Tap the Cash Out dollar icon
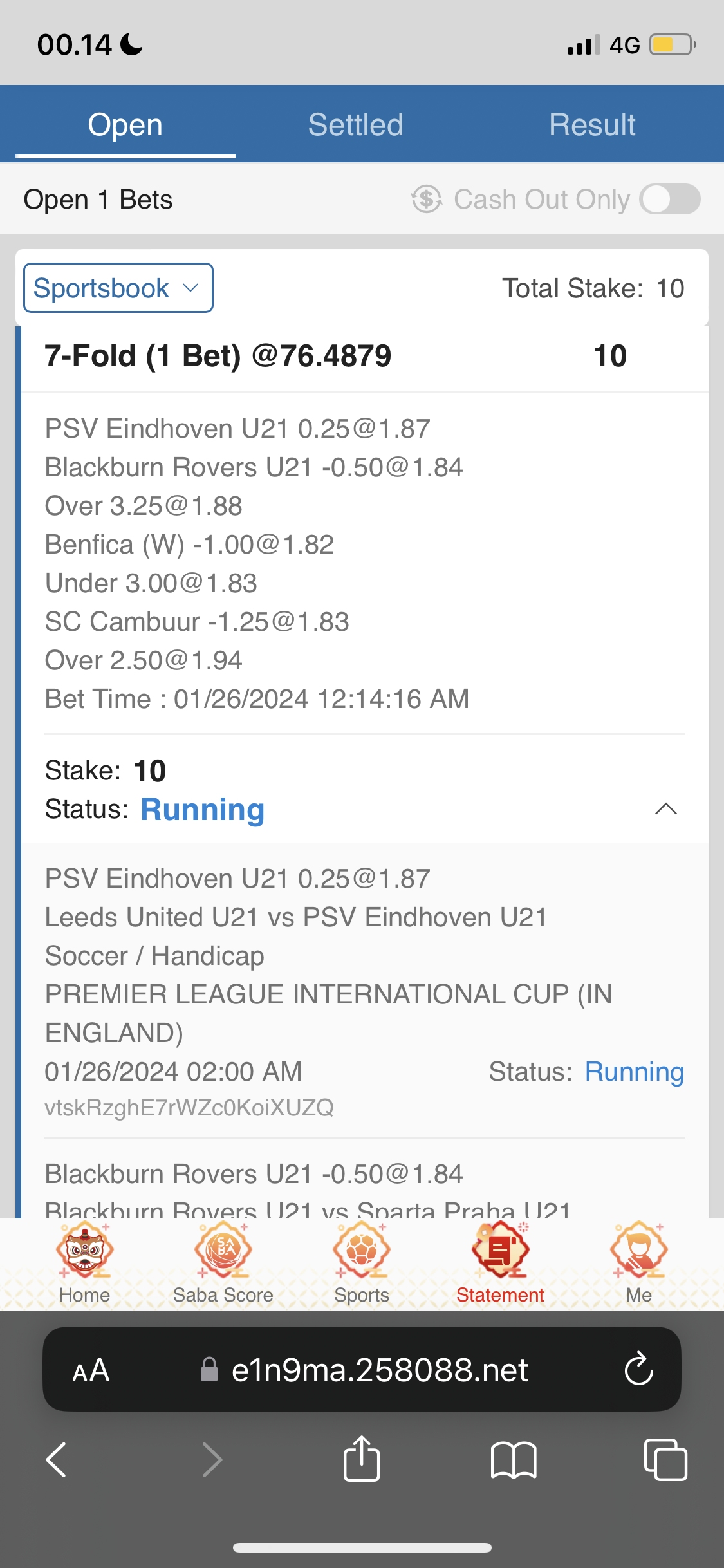The width and height of the screenshot is (724, 1568). point(427,200)
